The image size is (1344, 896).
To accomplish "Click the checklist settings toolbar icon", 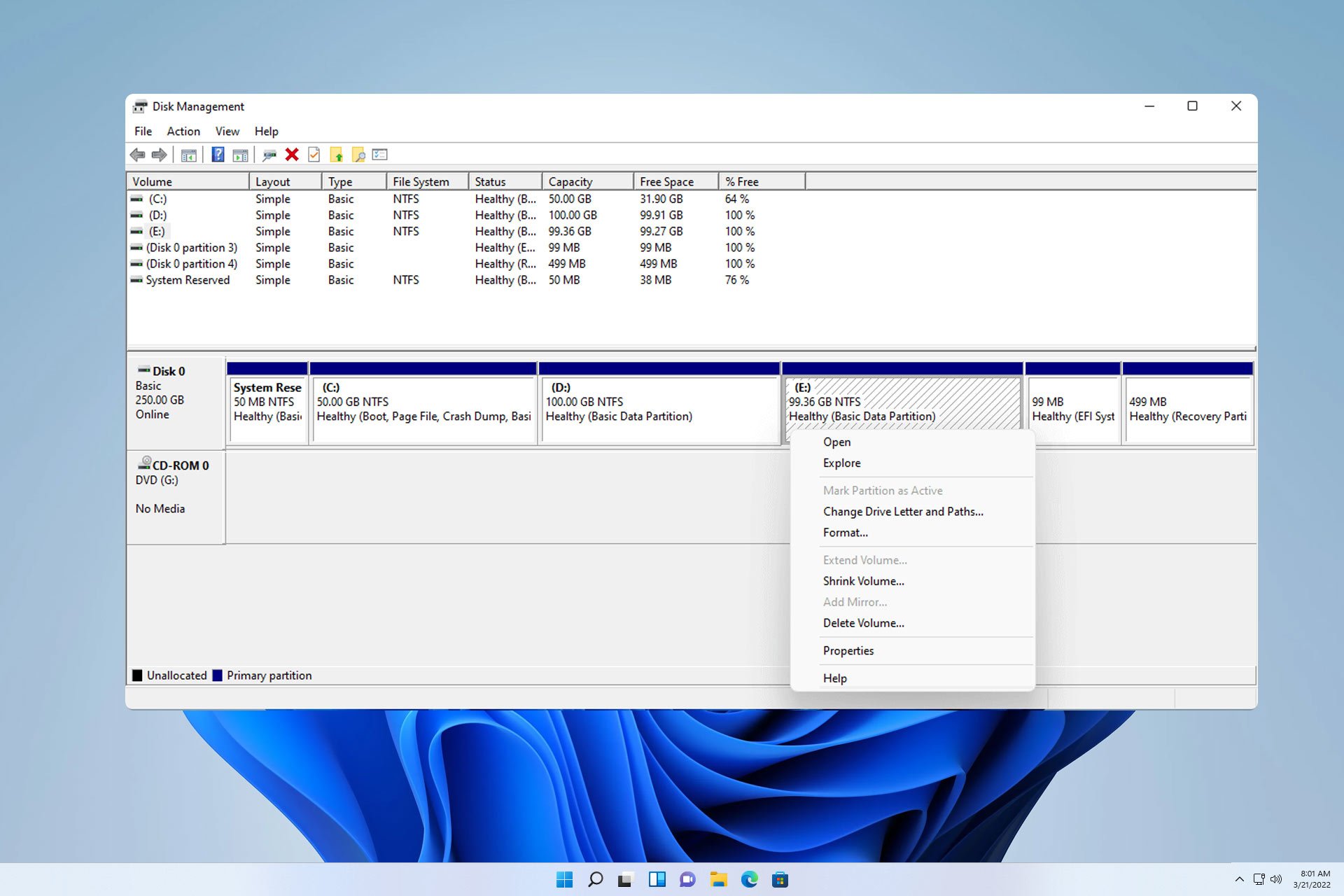I will coord(380,155).
